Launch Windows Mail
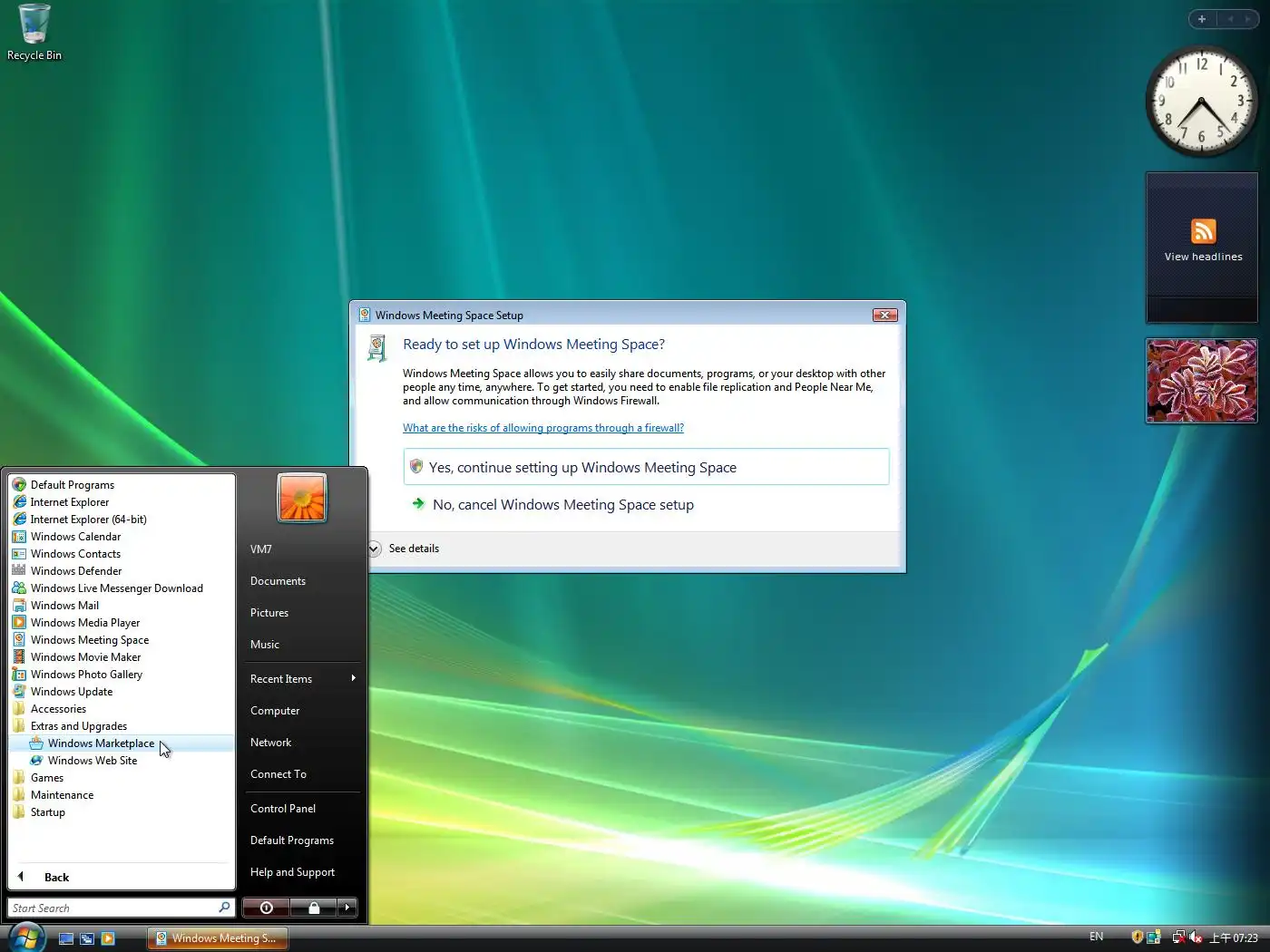1270x952 pixels. click(122, 606)
